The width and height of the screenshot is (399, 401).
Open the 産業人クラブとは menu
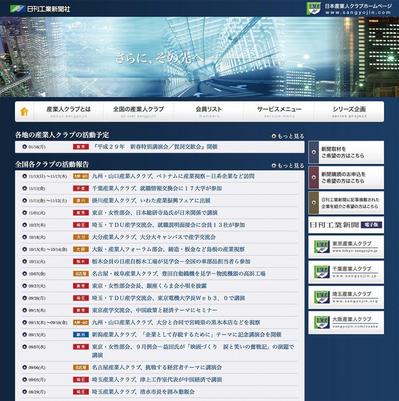69,112
